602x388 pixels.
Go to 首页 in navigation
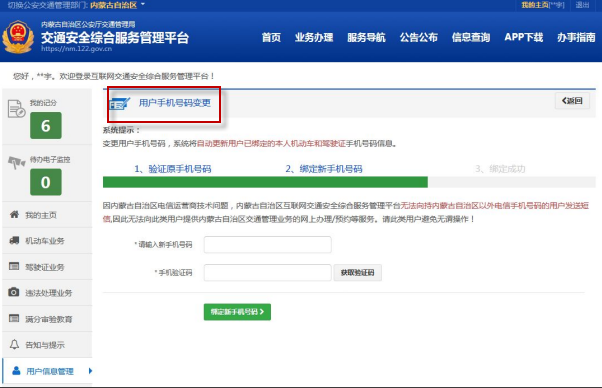(x=271, y=37)
